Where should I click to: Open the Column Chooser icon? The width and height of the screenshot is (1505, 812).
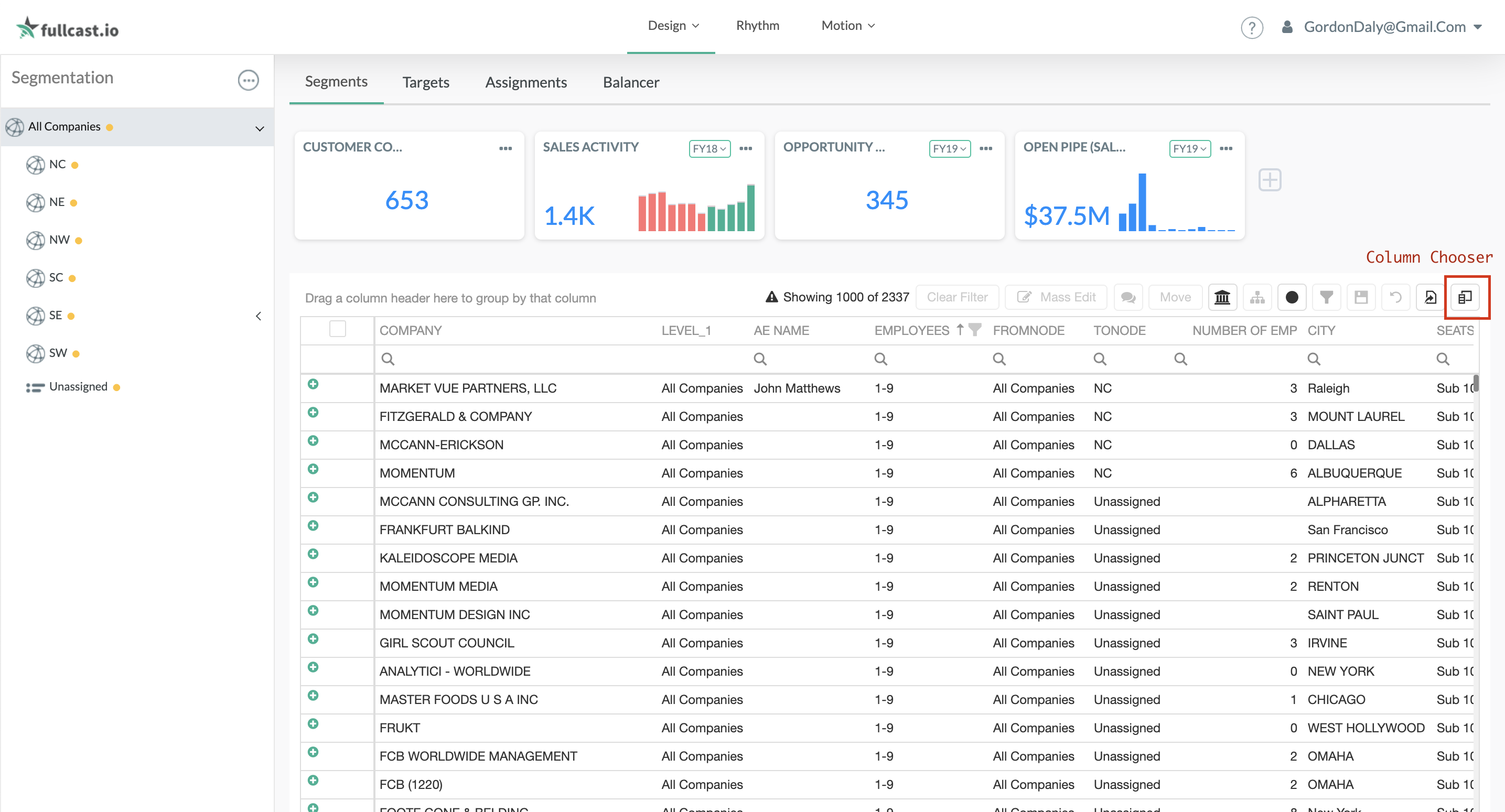[1465, 297]
